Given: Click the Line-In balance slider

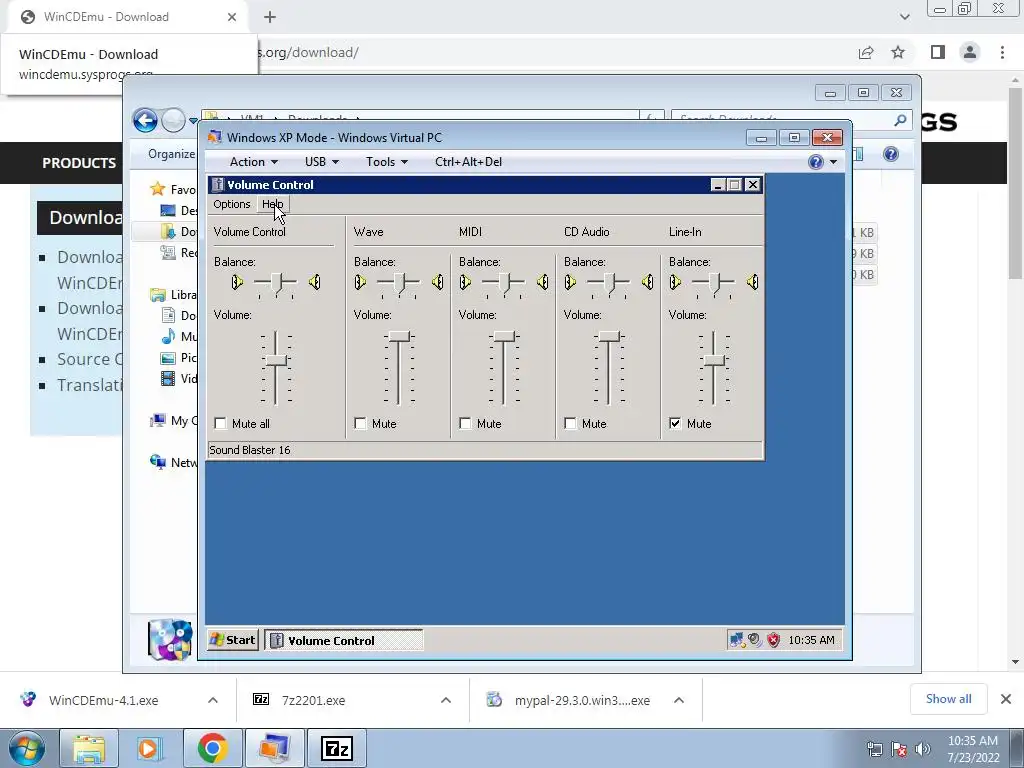Looking at the screenshot, I should click(714, 283).
